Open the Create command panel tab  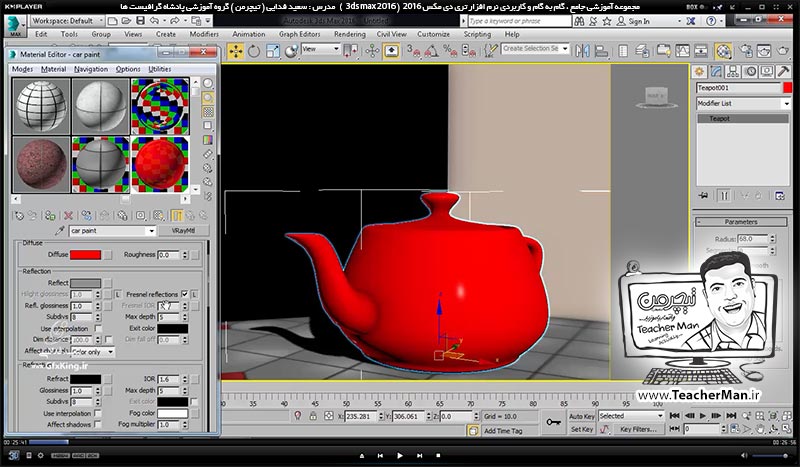tap(699, 71)
